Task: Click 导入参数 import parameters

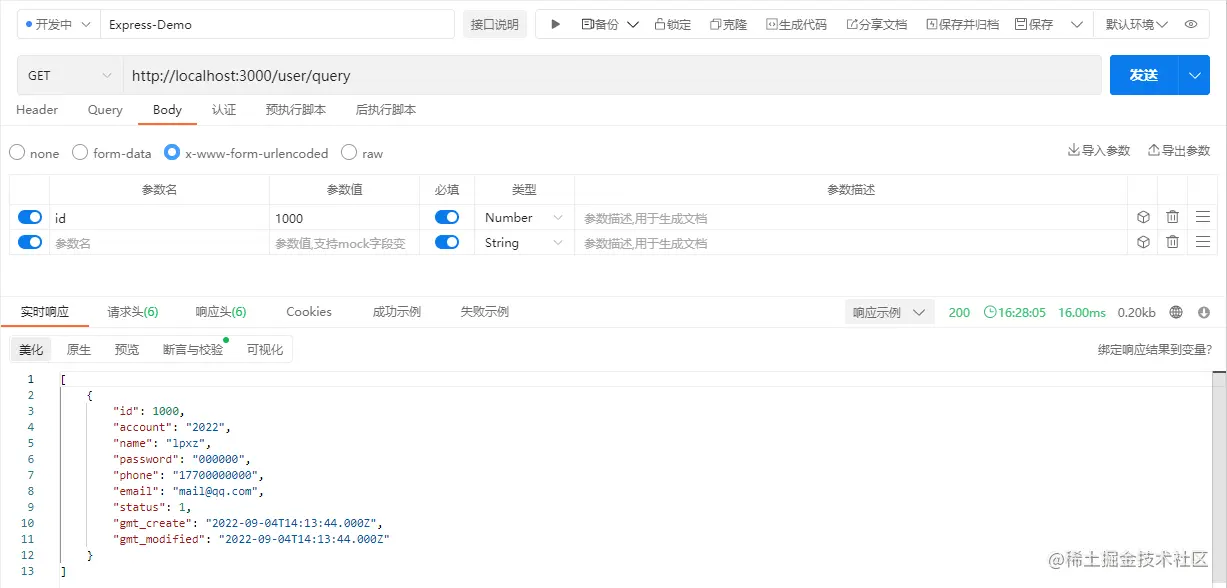Action: (1099, 150)
